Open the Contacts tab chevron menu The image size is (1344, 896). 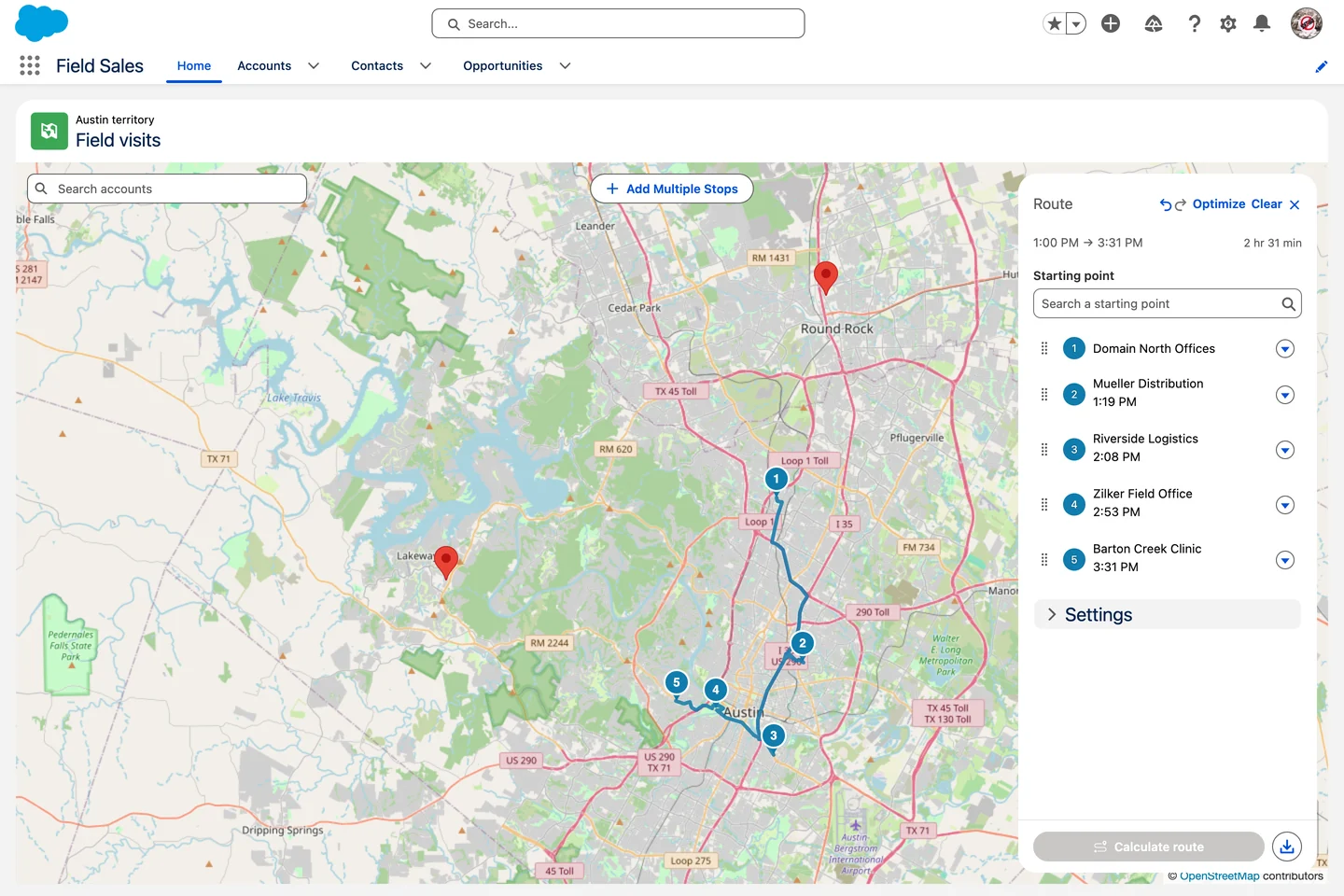(426, 65)
